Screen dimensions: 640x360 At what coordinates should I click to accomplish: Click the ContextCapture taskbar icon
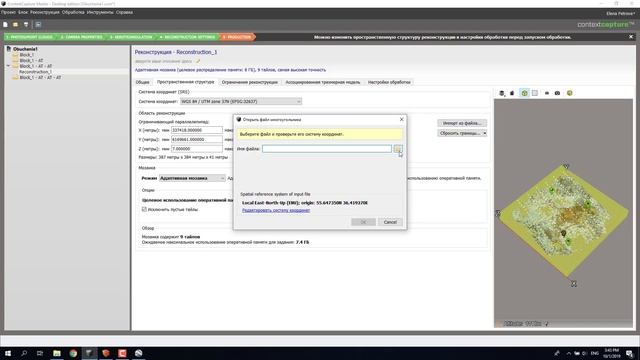coord(89,353)
